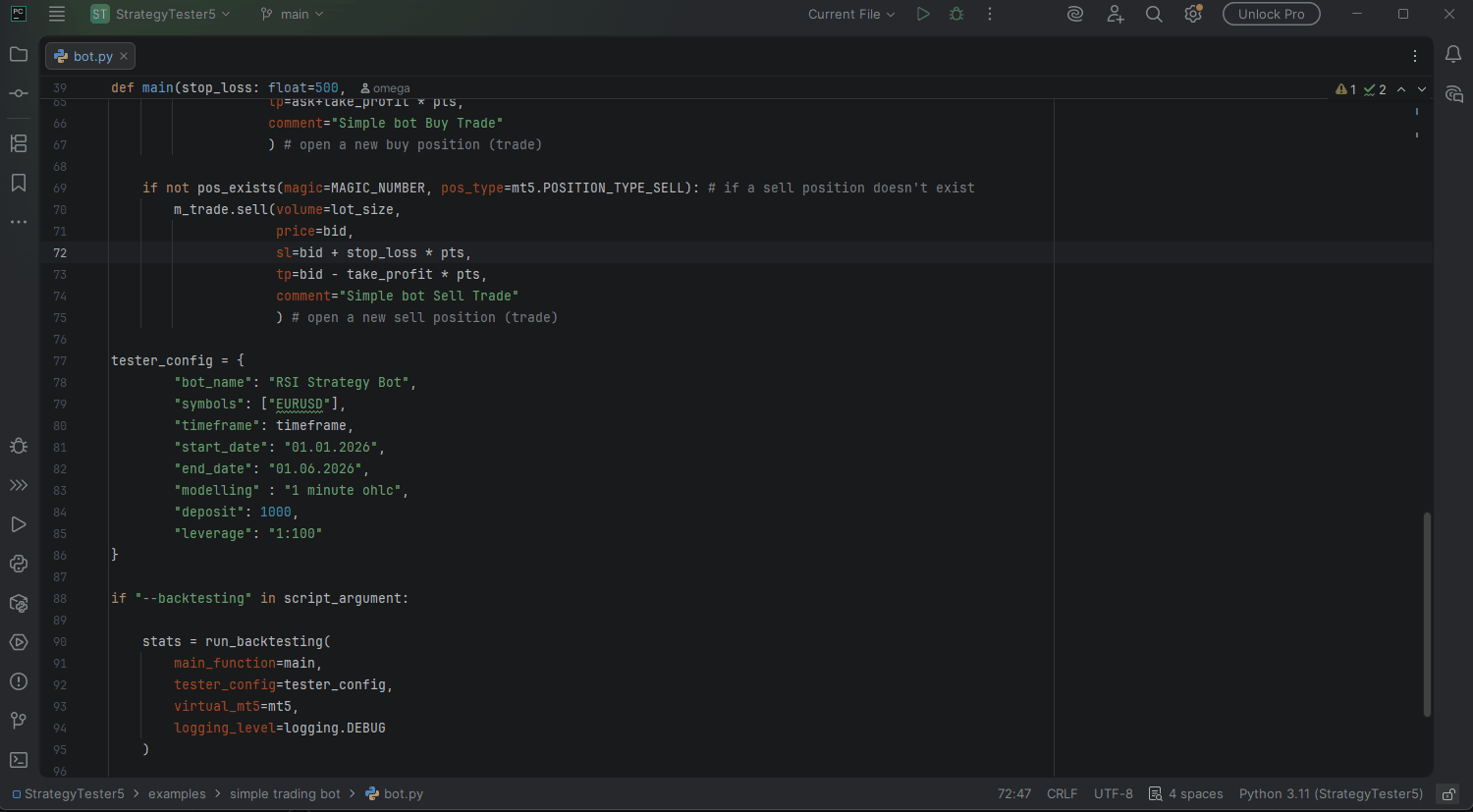1473x812 pixels.
Task: Toggle read-only lock in status bar
Action: point(1447,793)
